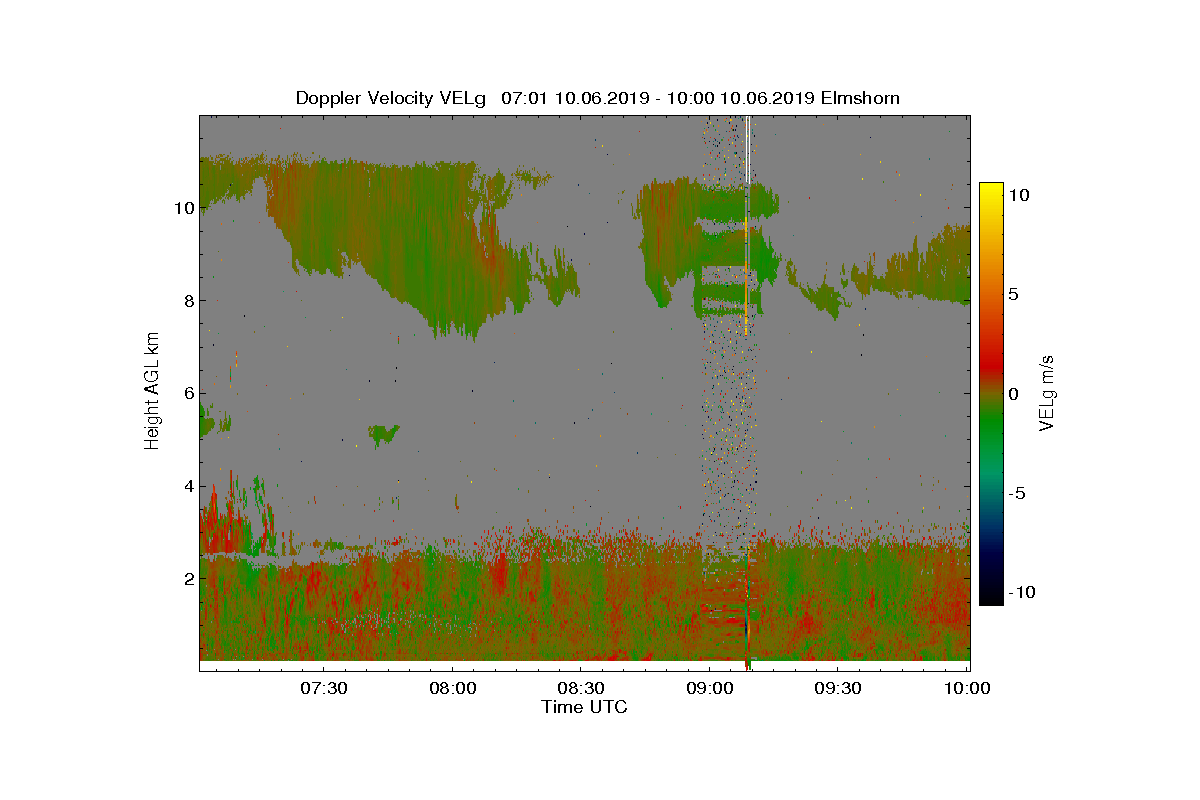Click the '09:30' time tick label

click(x=838, y=688)
